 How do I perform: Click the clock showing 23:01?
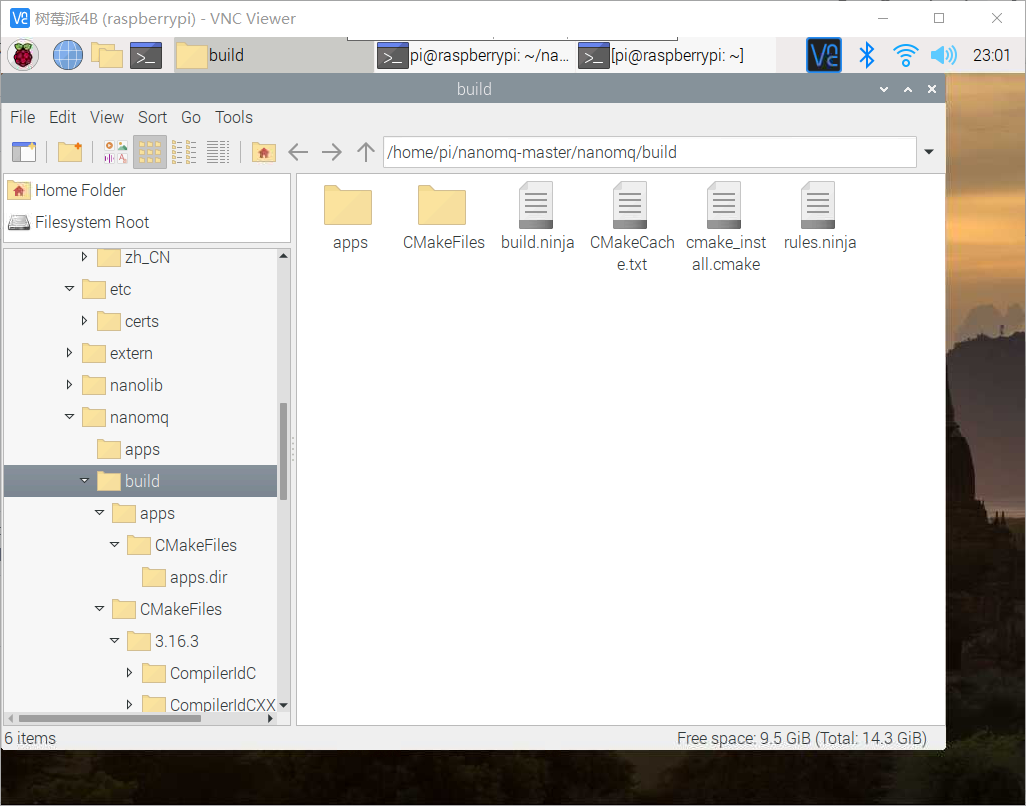(x=991, y=56)
